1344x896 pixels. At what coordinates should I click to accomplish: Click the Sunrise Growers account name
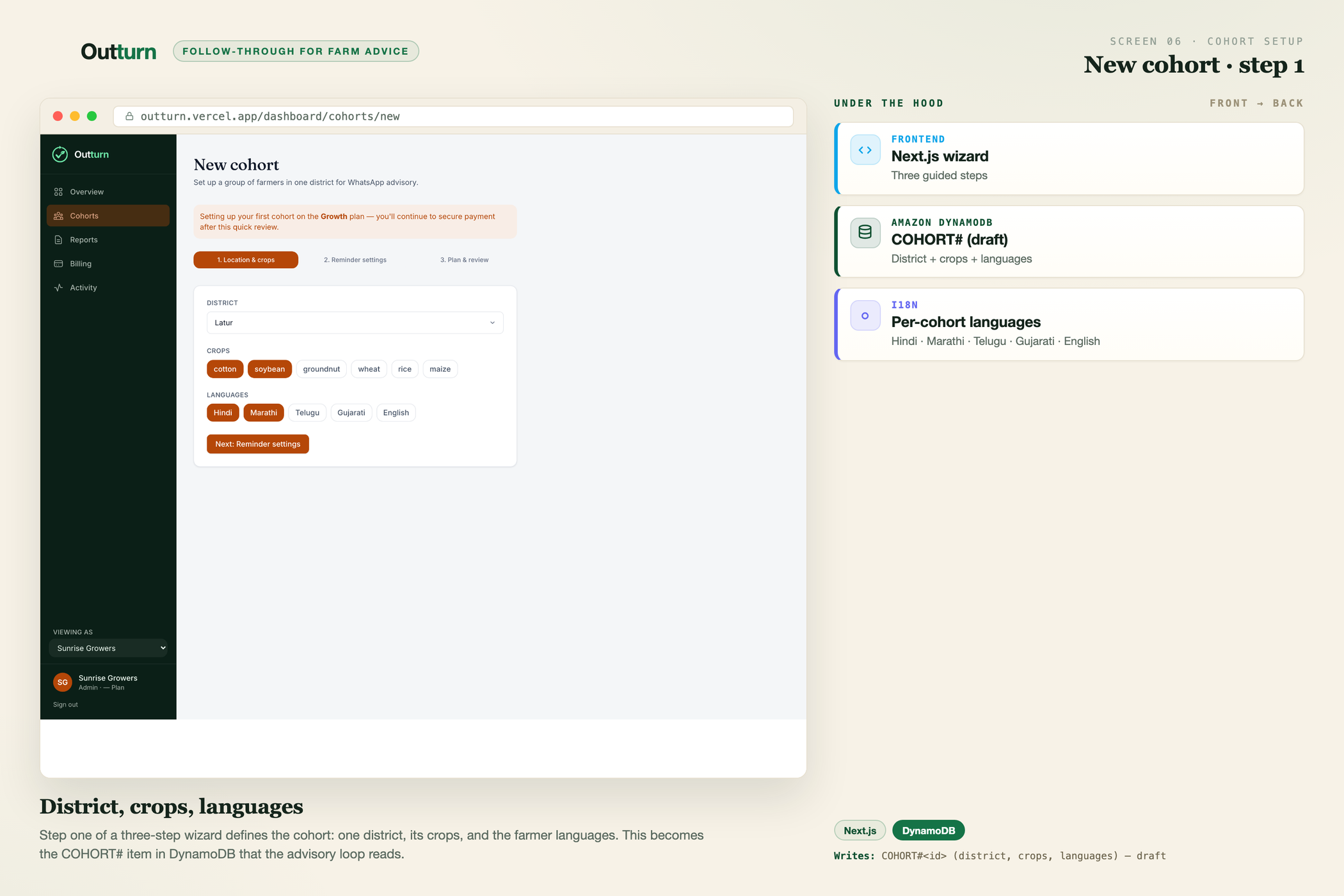[x=108, y=678]
